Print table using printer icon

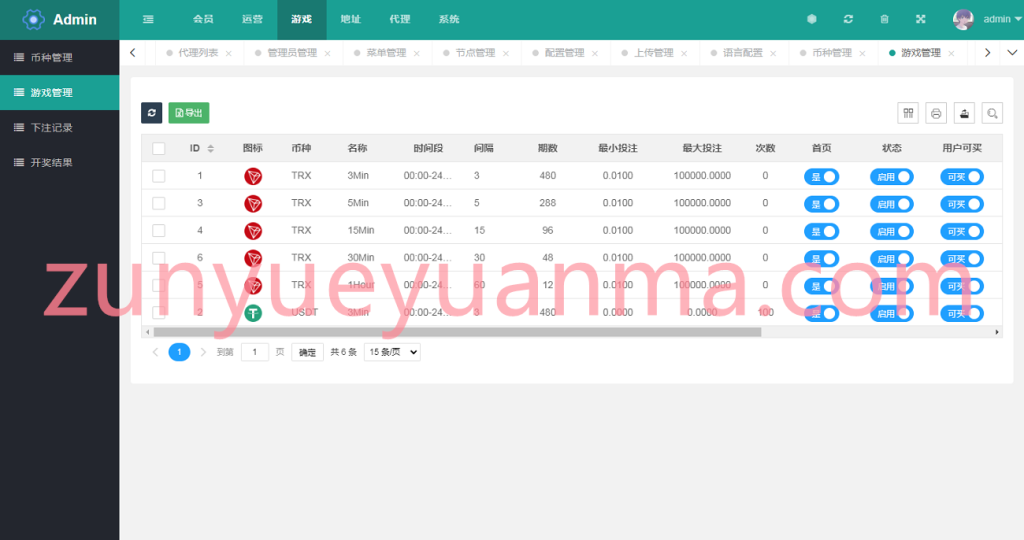936,113
